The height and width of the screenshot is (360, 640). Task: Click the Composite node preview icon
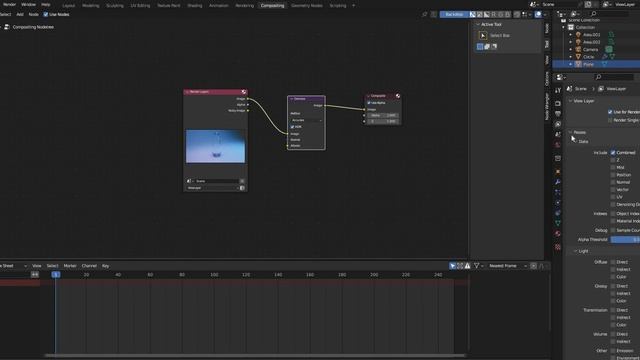(x=398, y=96)
